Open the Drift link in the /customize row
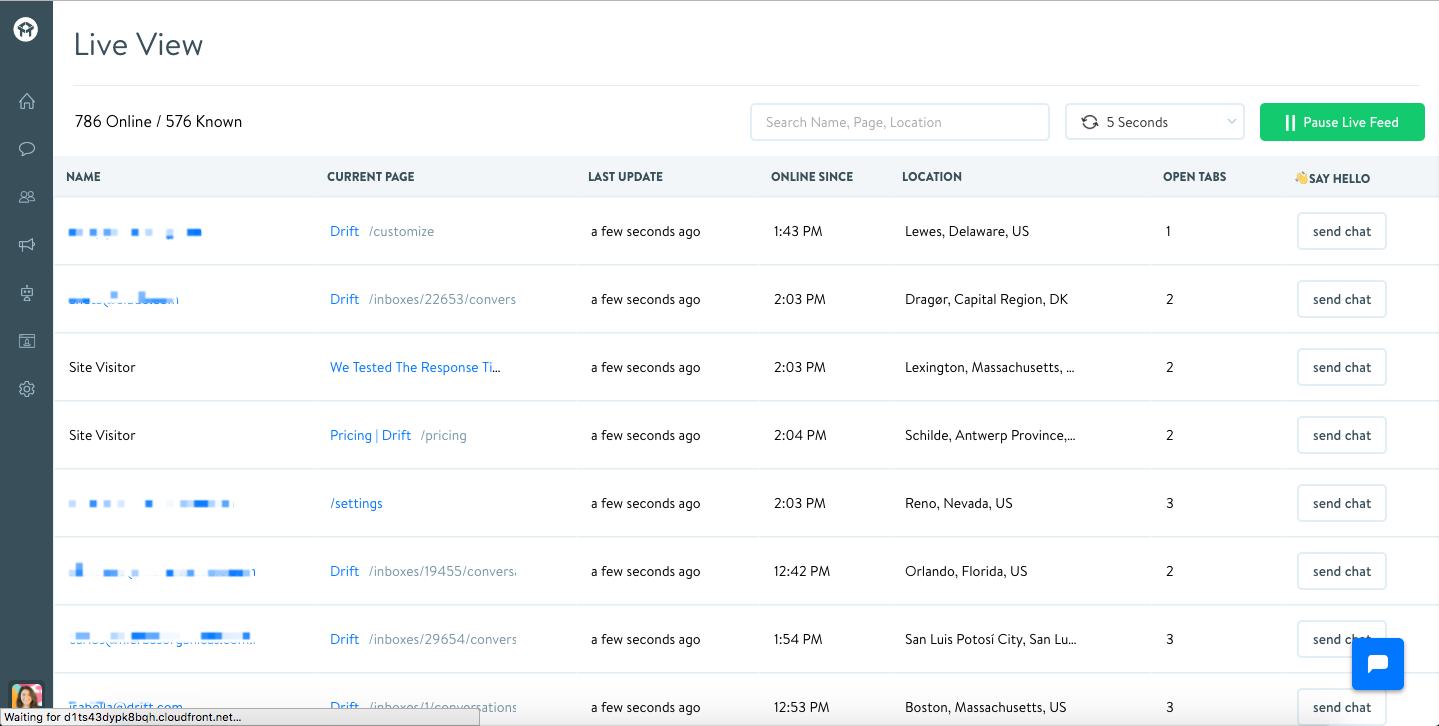Screen dimensions: 1439x726 coord(345,231)
